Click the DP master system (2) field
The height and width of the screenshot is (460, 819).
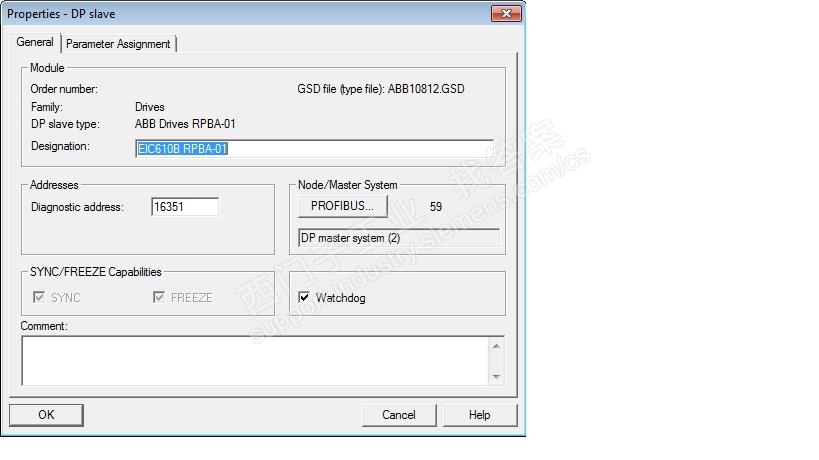coord(399,238)
